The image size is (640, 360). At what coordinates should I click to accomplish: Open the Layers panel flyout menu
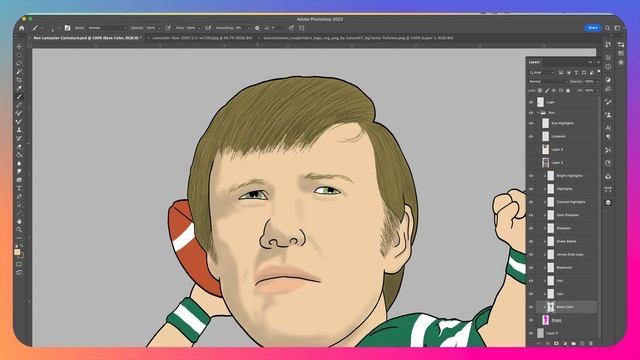point(598,62)
